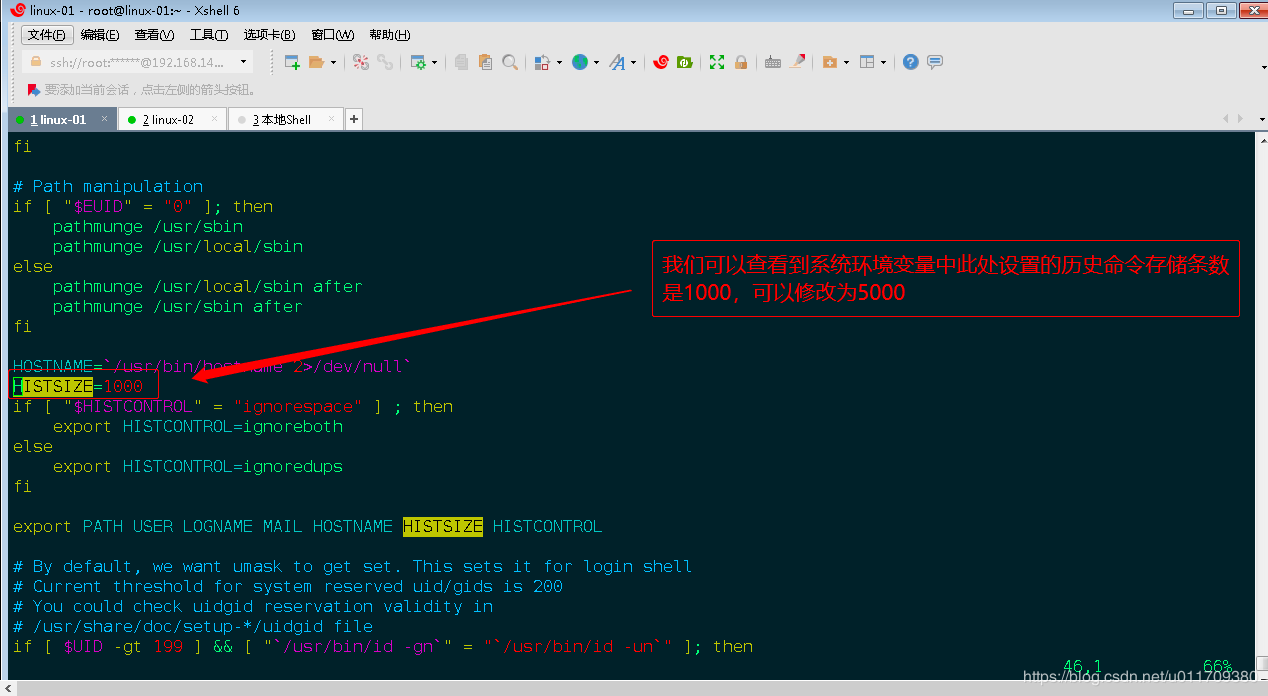The image size is (1268, 696).
Task: Click the New Session icon
Action: [292, 62]
